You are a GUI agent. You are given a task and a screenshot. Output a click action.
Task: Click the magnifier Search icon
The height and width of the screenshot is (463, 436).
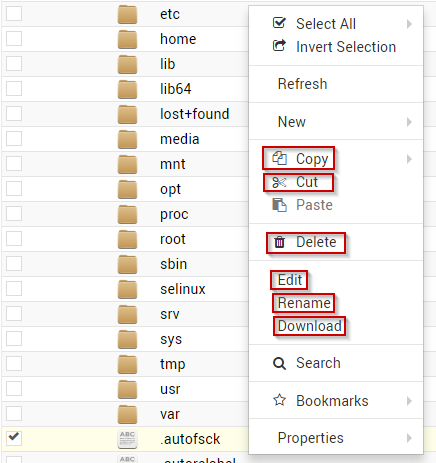point(279,363)
